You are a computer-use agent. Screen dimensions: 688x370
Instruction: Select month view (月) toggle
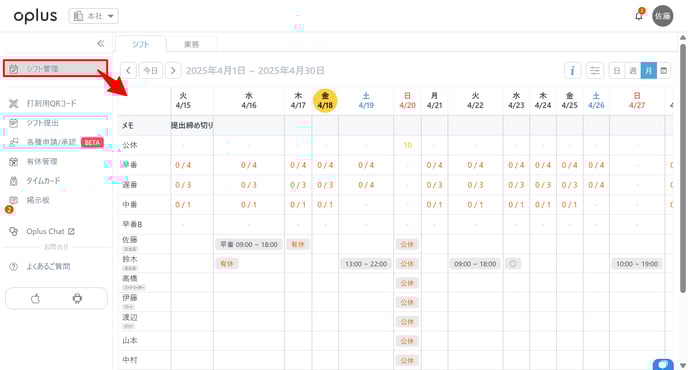(649, 71)
